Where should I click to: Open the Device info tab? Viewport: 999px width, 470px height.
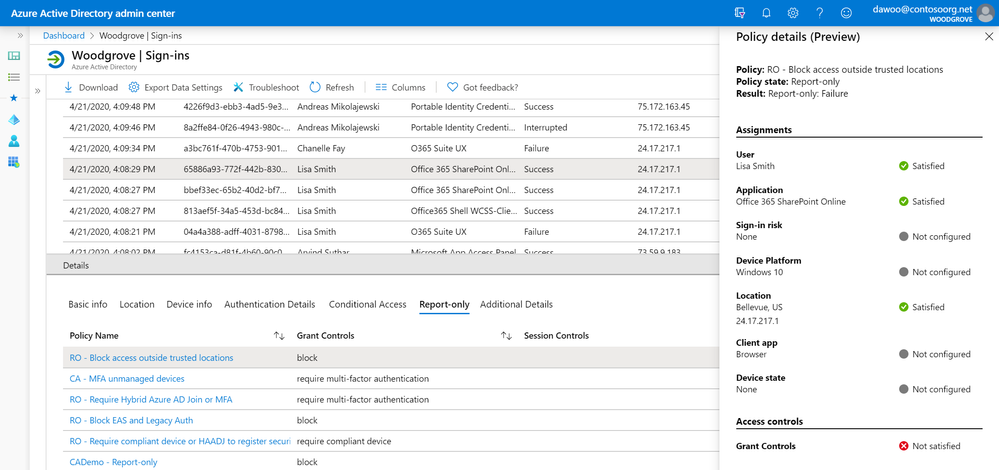click(x=189, y=304)
